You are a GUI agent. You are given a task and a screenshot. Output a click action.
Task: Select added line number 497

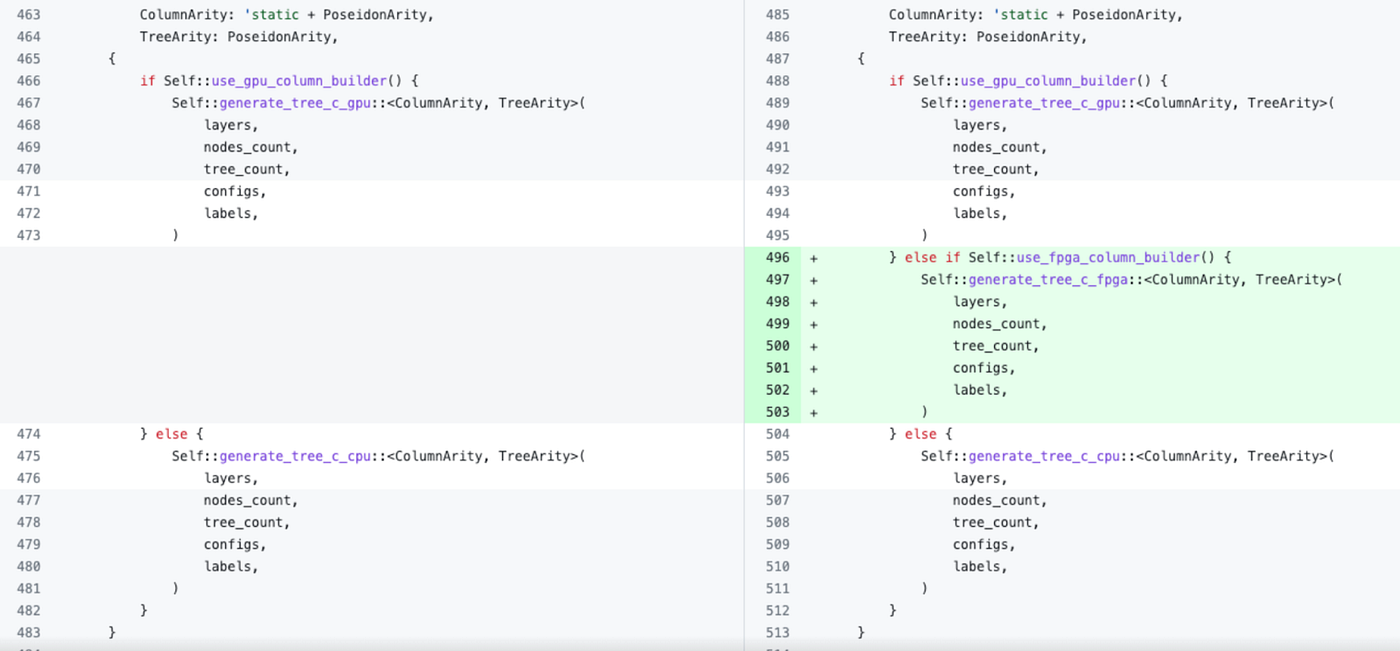tap(777, 279)
